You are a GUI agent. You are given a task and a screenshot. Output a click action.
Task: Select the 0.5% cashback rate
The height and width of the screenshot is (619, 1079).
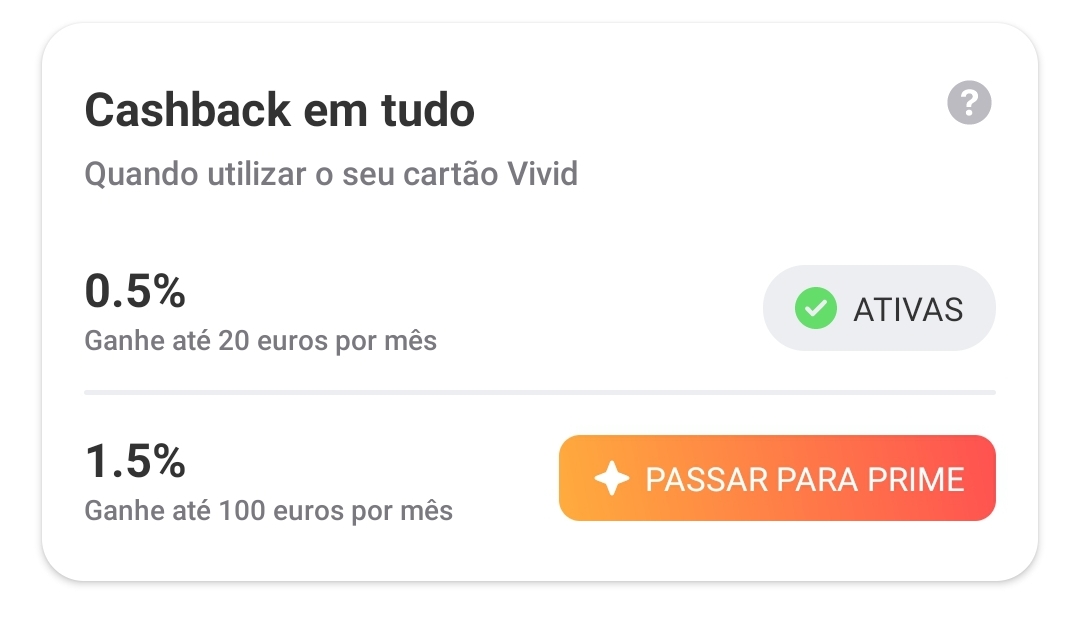[x=135, y=292]
